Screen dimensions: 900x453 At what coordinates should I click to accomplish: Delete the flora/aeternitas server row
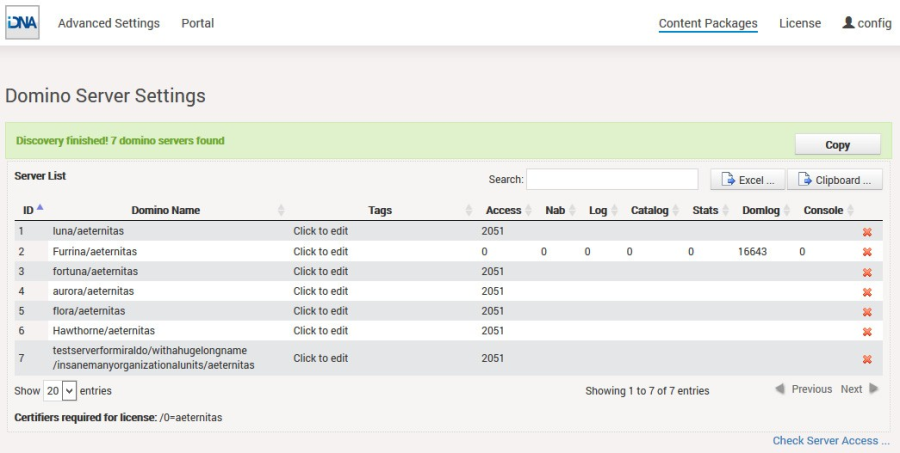[867, 312]
